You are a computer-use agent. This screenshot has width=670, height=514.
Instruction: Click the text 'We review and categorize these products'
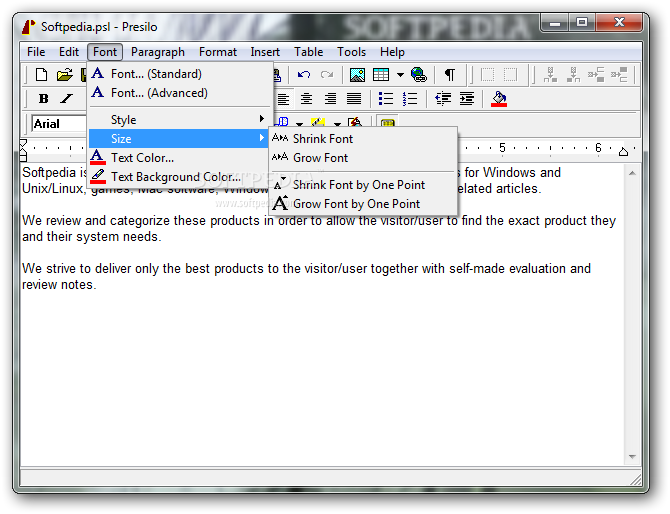[141, 220]
